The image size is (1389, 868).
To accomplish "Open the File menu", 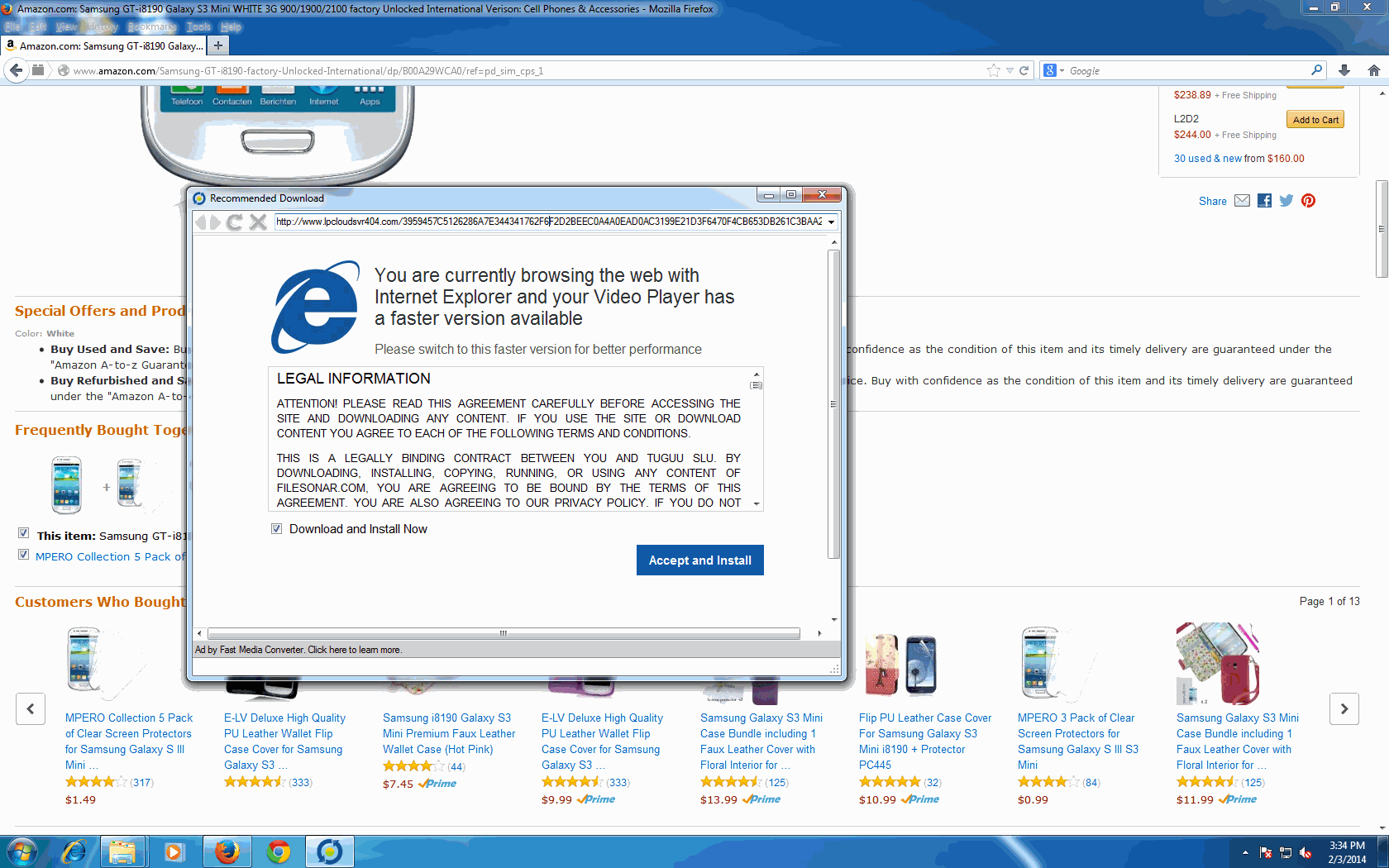I will [12, 26].
